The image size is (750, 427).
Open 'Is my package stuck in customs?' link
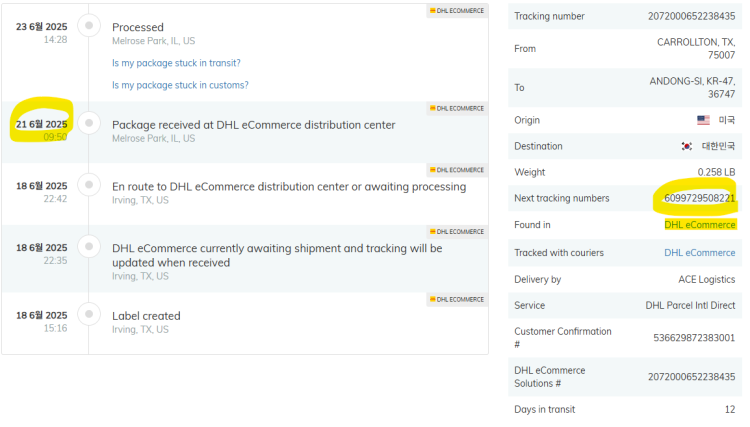(180, 85)
